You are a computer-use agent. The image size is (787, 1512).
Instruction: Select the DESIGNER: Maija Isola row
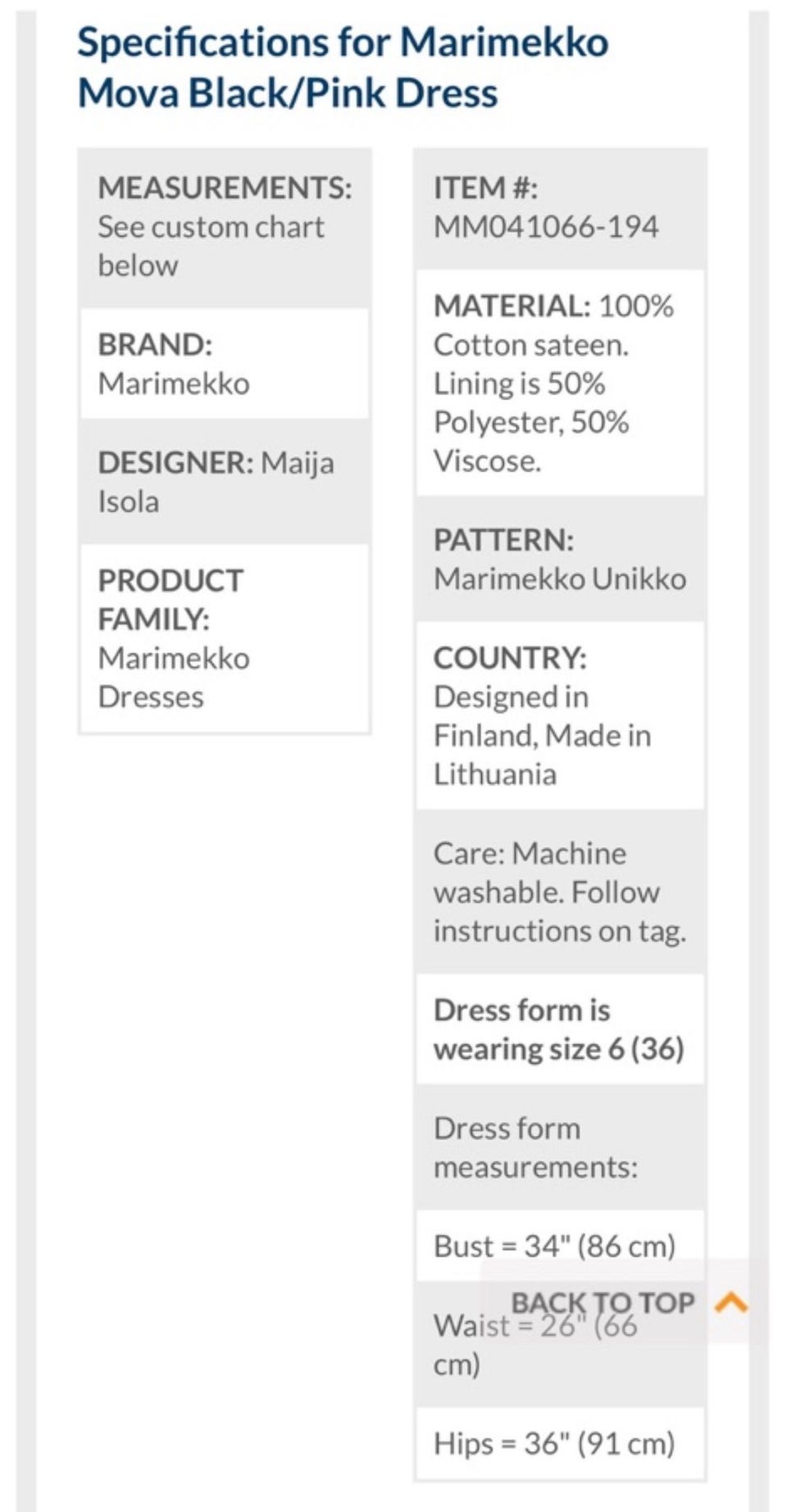coord(225,482)
